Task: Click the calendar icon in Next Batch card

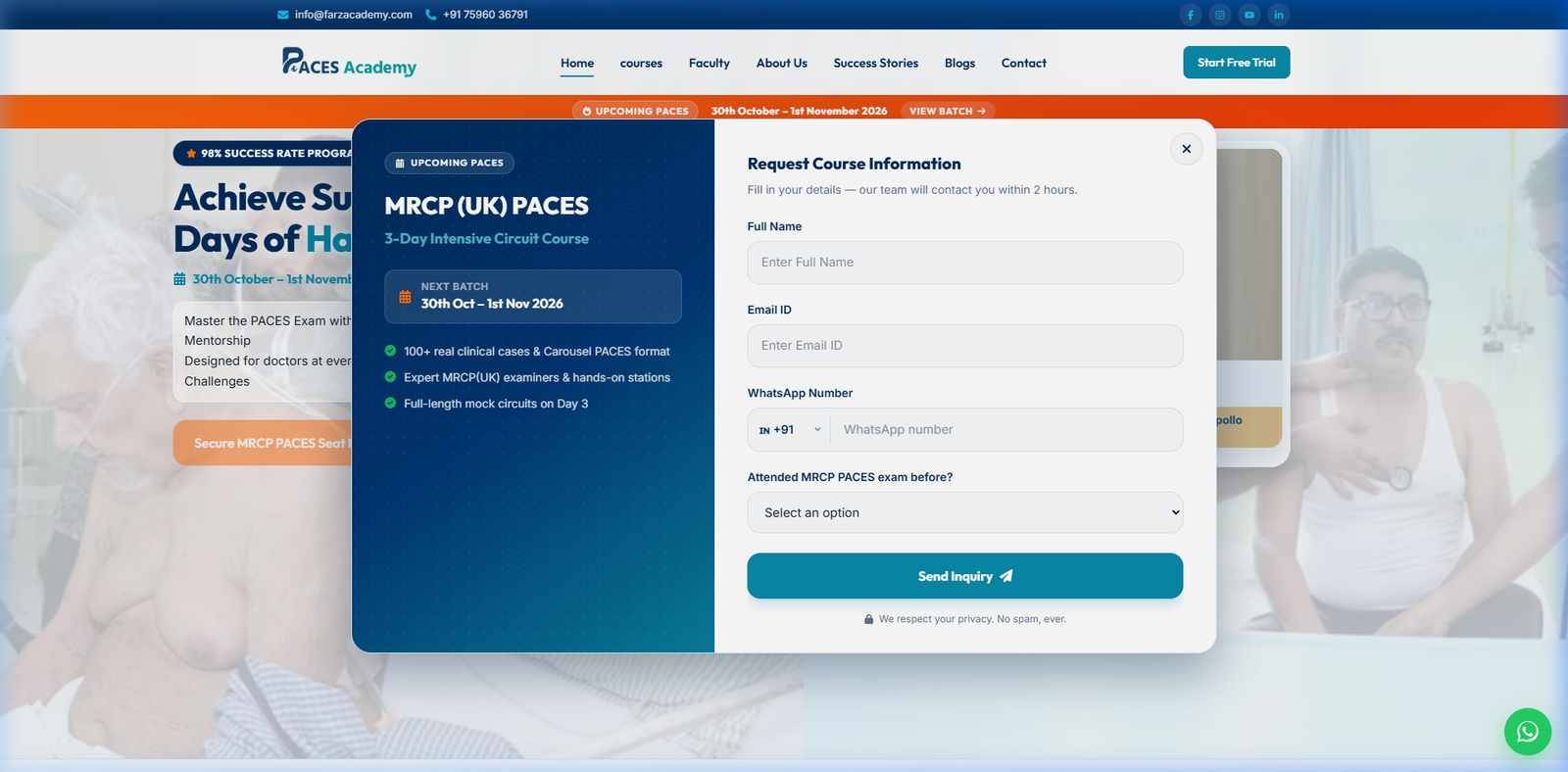Action: (405, 297)
